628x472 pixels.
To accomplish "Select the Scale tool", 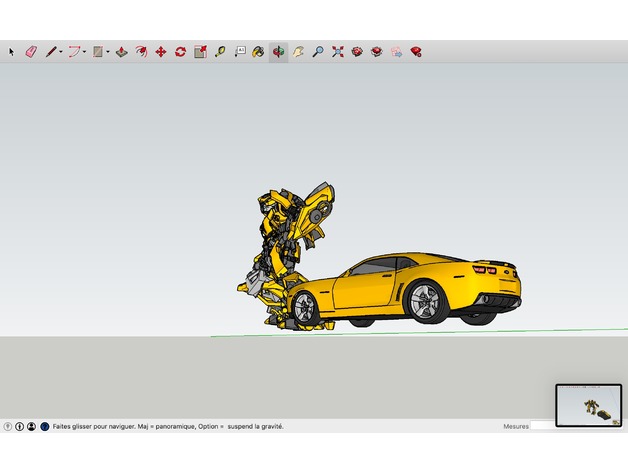I will (x=200, y=52).
